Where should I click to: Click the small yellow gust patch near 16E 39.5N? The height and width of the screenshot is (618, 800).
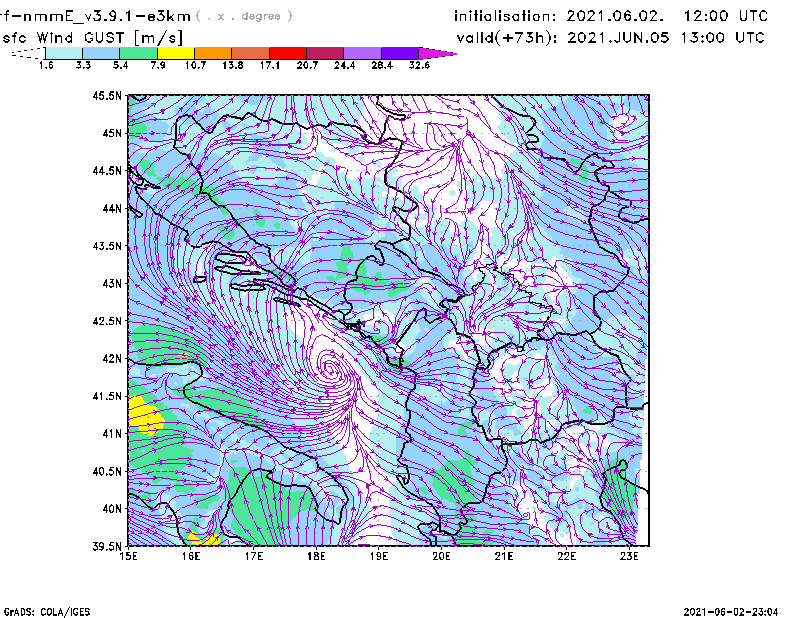point(204,539)
